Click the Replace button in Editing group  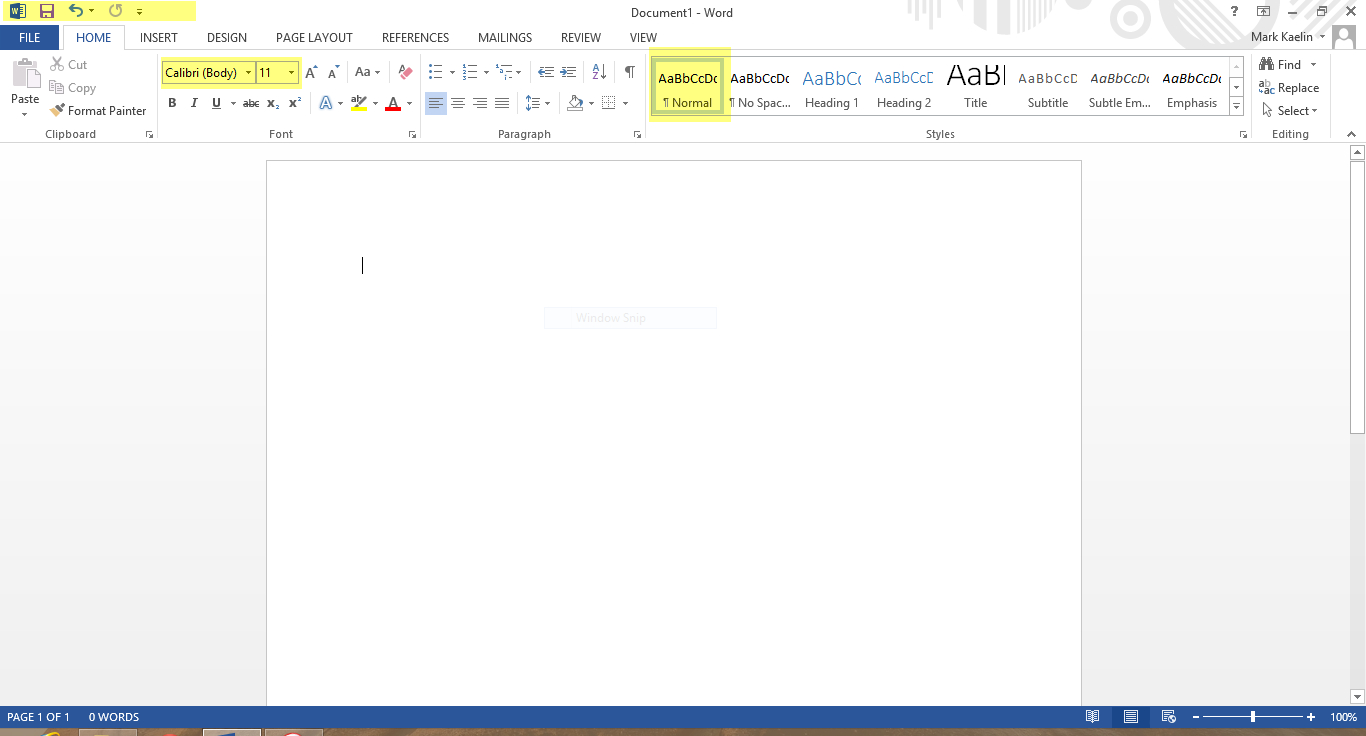click(1289, 88)
